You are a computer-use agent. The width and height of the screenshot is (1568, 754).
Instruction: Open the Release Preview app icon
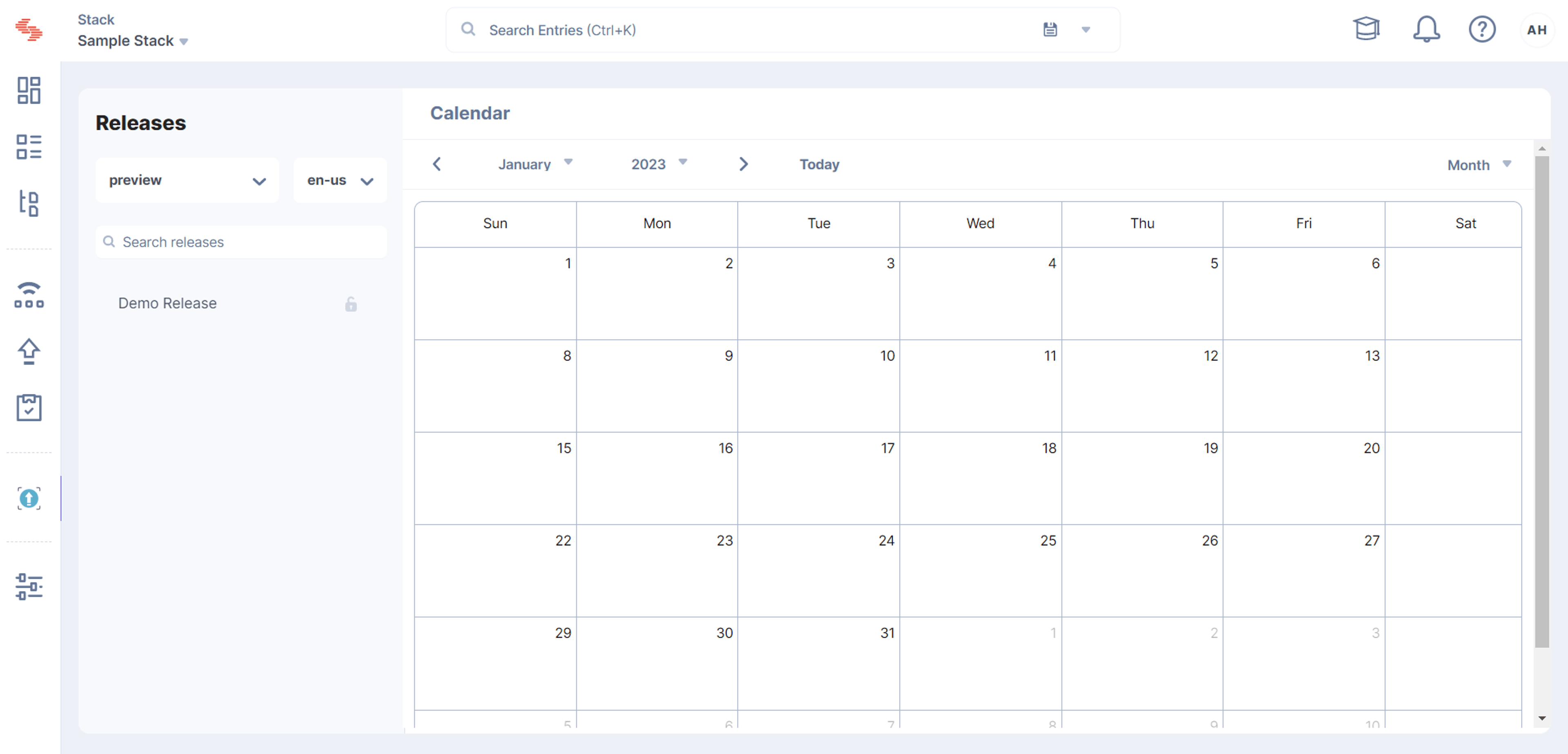tap(29, 498)
